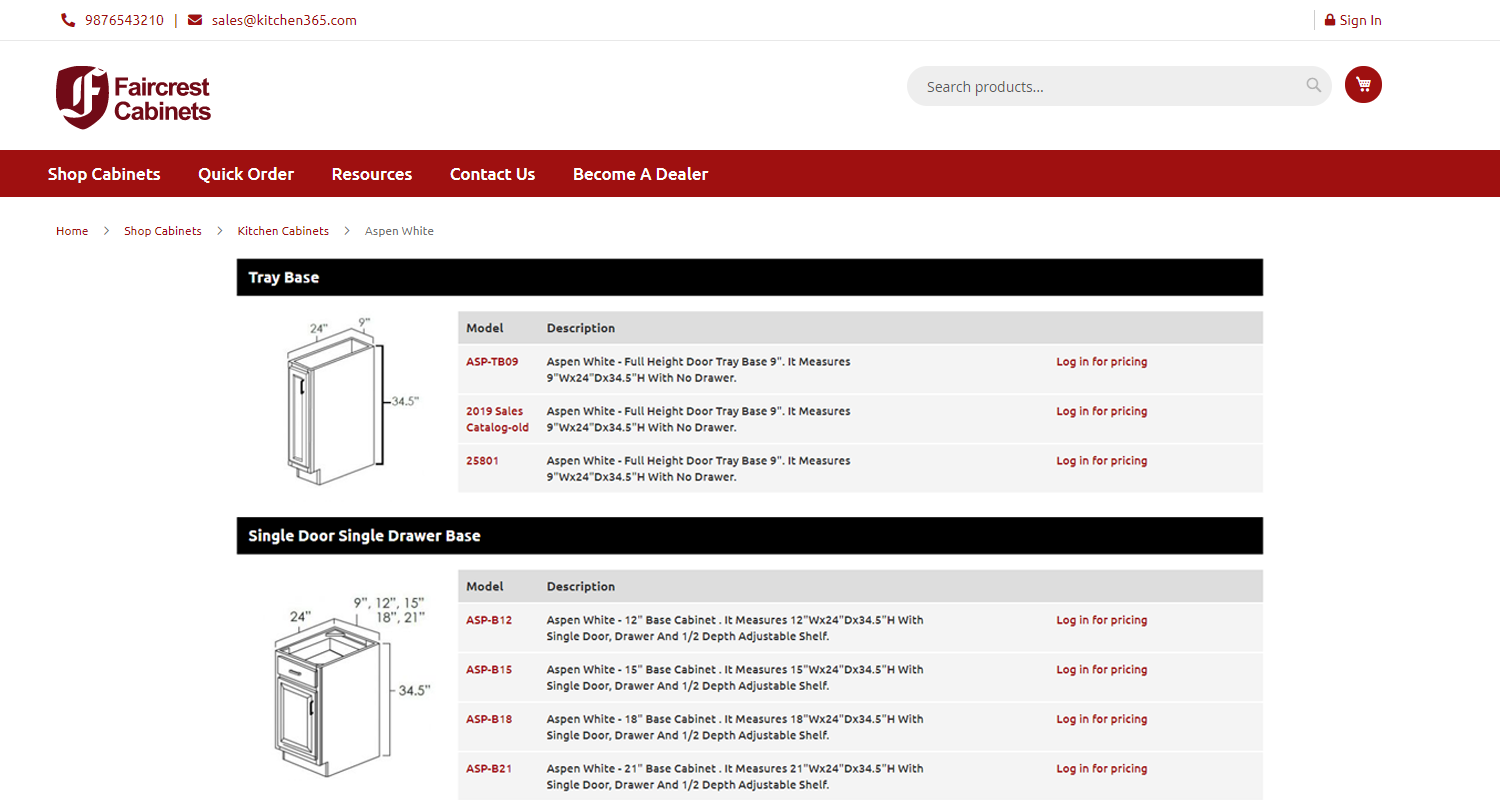Open model ASP-B18 link
1500x800 pixels.
pyautogui.click(x=489, y=719)
